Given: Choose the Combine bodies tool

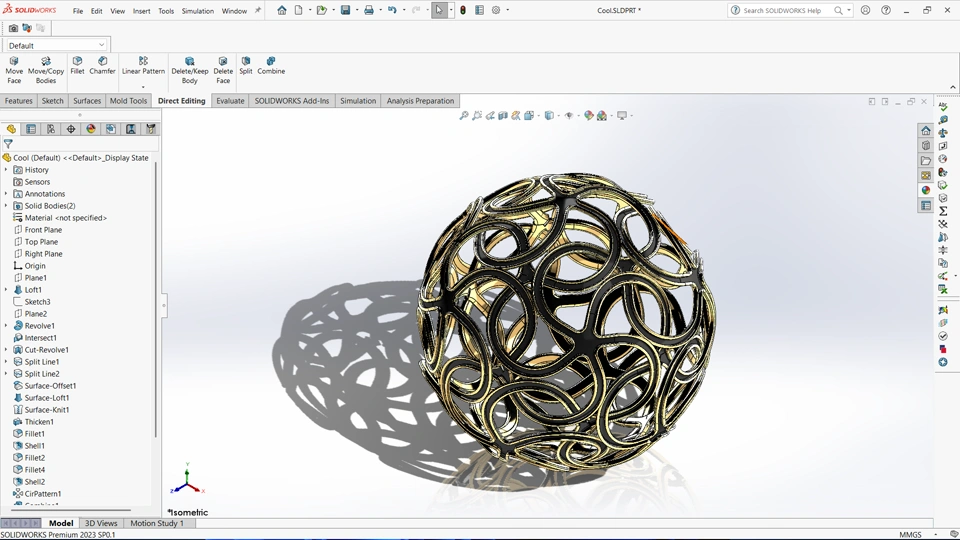Looking at the screenshot, I should pyautogui.click(x=271, y=62).
